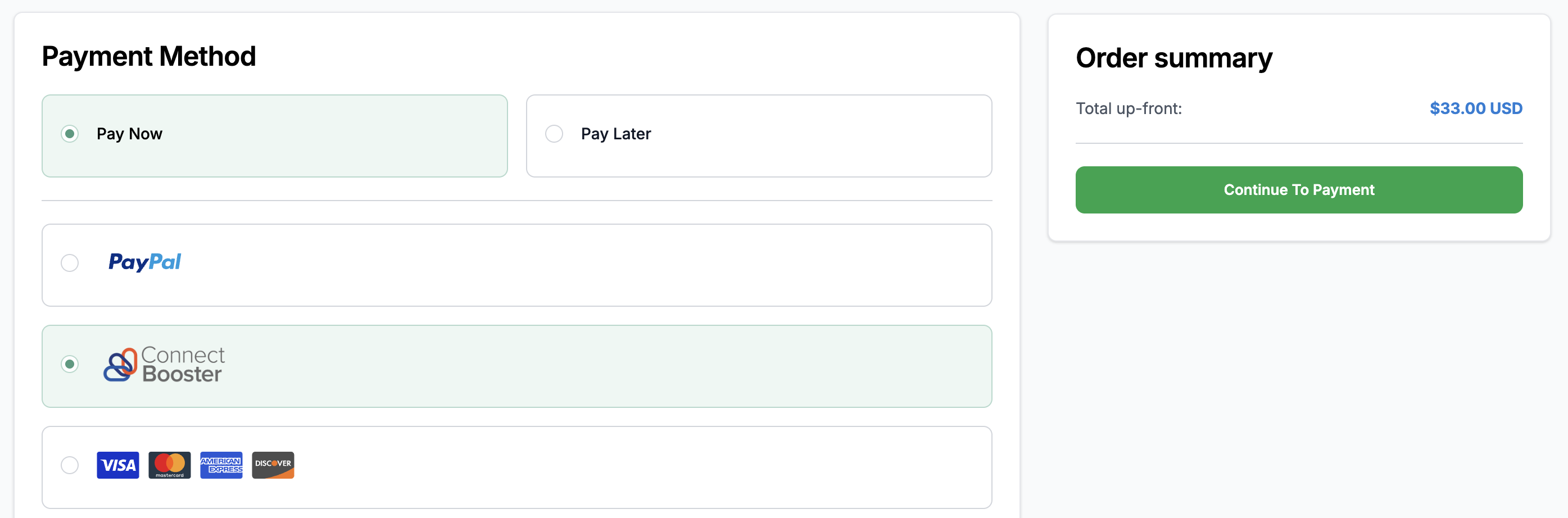Screen dimensions: 1568x518
Task: Click the PayPal logo
Action: pos(145,262)
